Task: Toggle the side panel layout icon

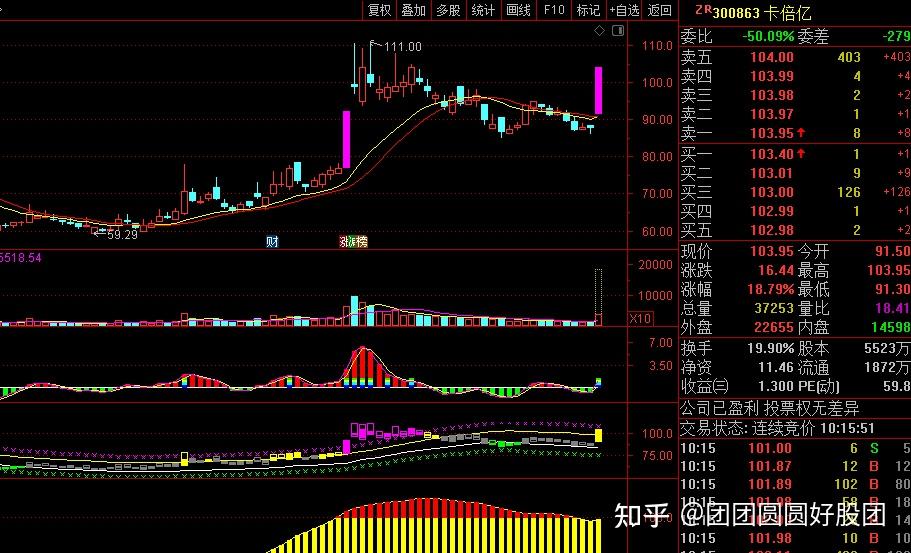Action: coord(618,30)
